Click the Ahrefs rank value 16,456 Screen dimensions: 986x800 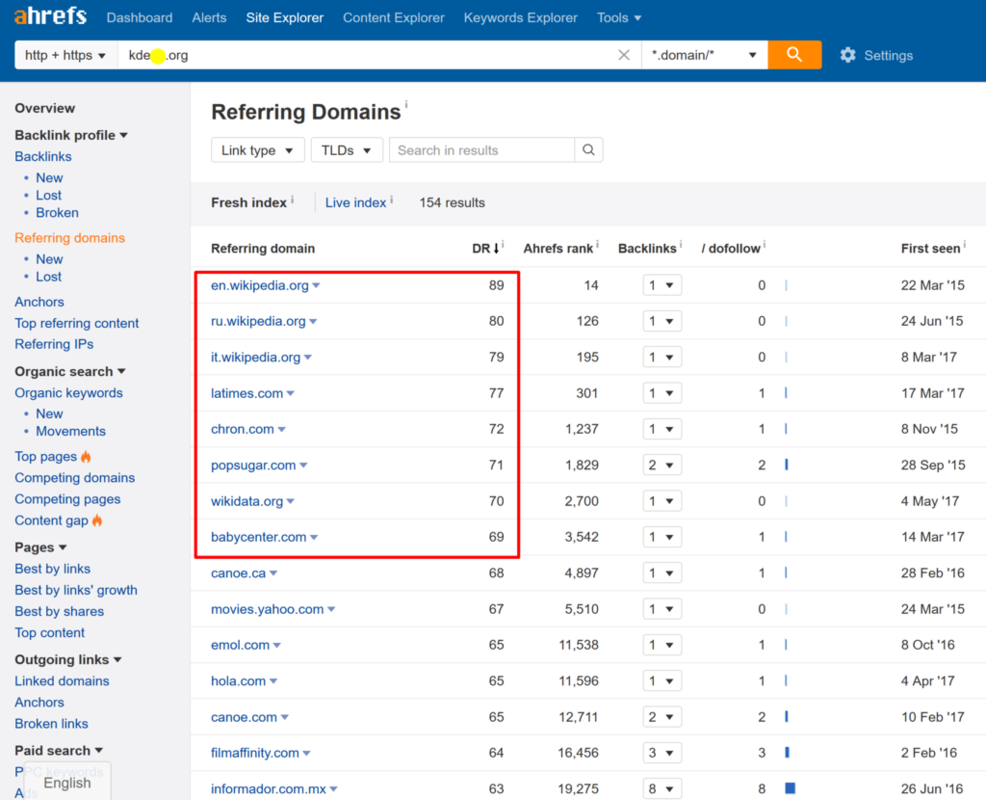[577, 753]
